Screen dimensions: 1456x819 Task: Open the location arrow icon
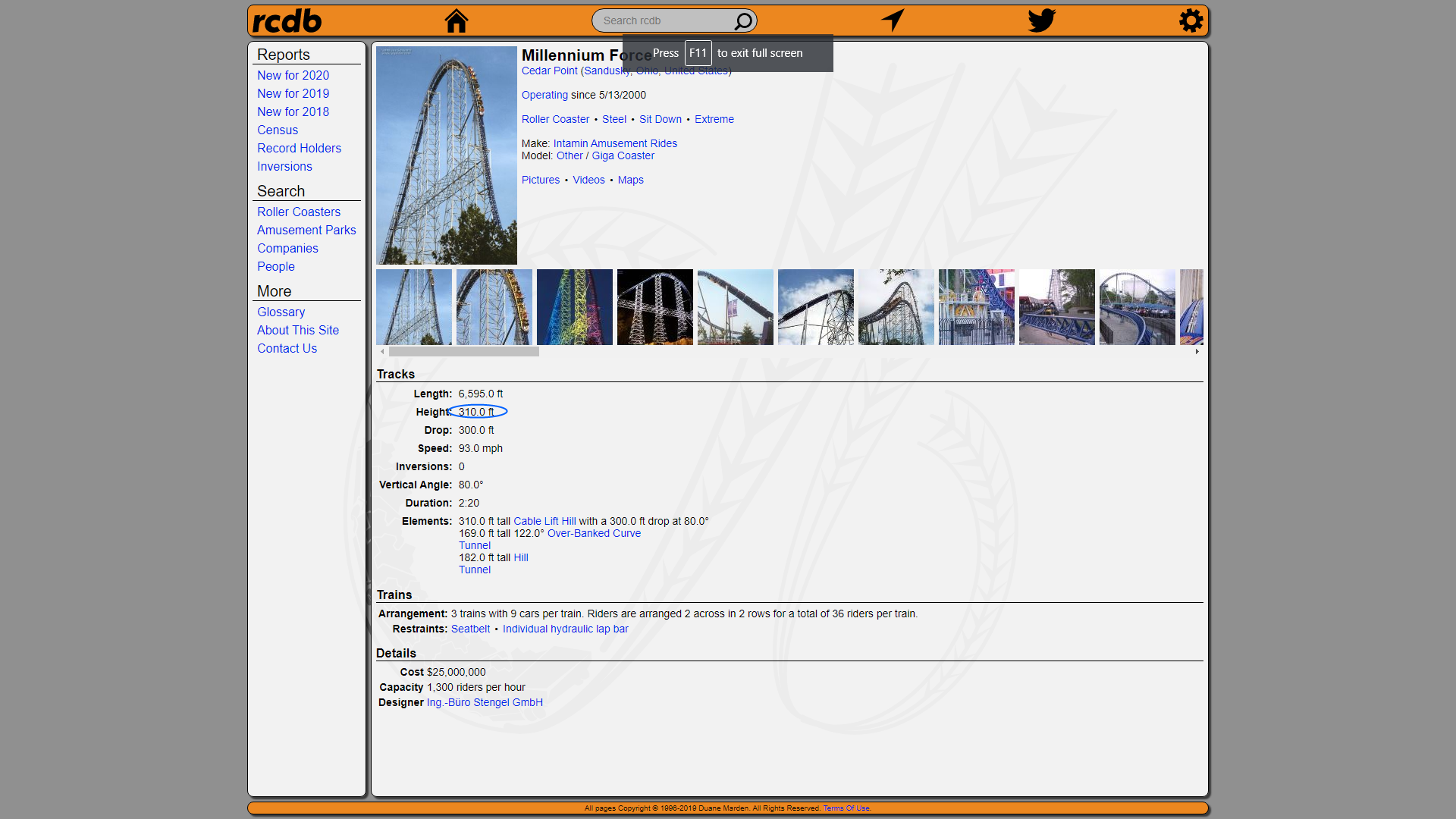point(893,20)
